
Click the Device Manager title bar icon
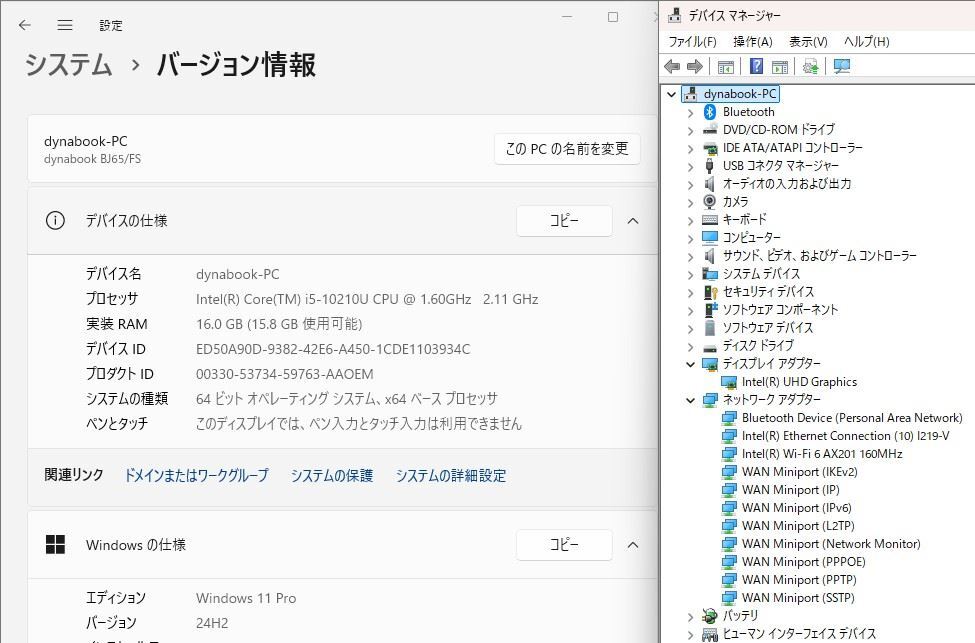pyautogui.click(x=674, y=15)
